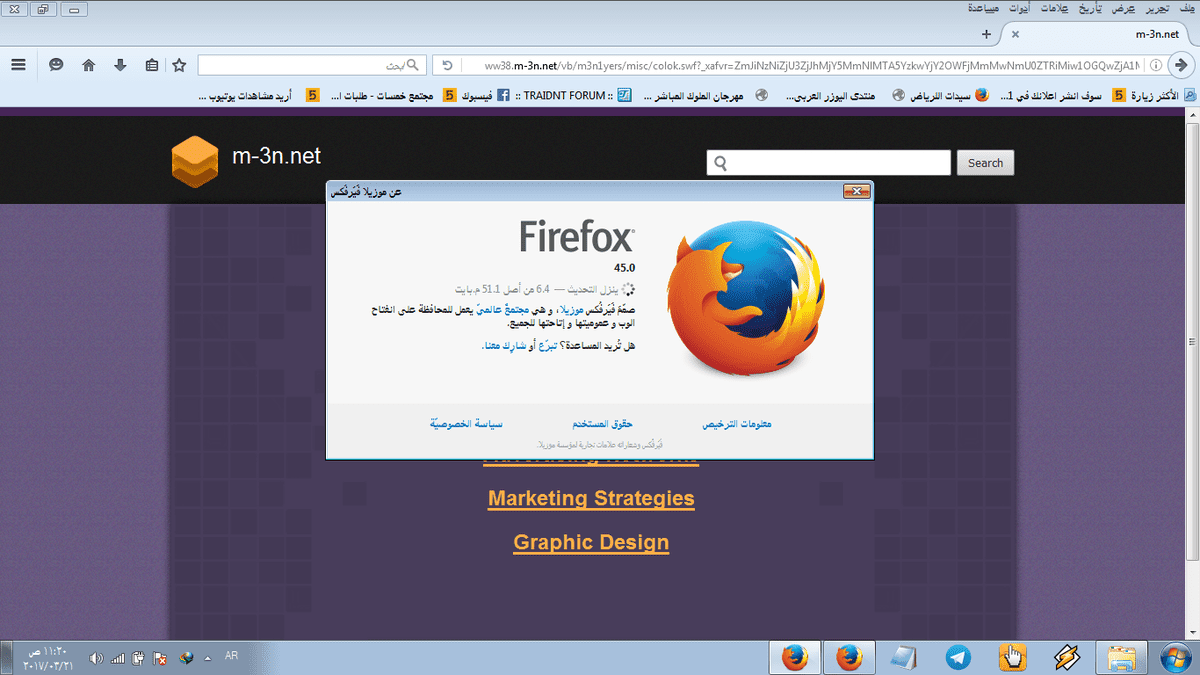Click the مجتمعٌ عالميّ global community link
1200x675 pixels.
point(505,311)
